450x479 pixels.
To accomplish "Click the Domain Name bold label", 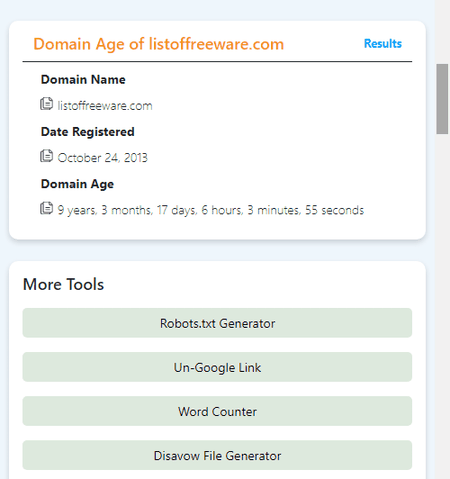I will tap(83, 80).
